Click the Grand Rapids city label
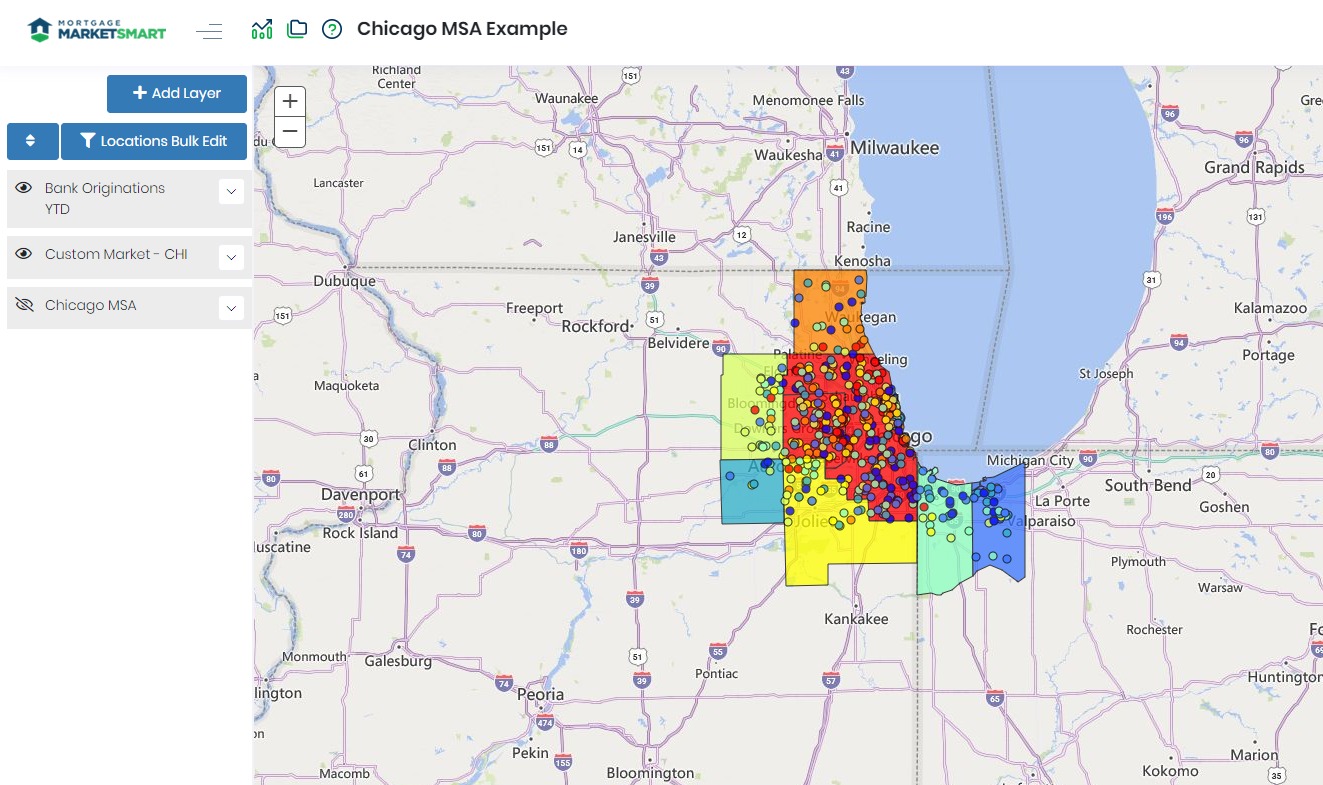The height and width of the screenshot is (785, 1323). click(1254, 167)
